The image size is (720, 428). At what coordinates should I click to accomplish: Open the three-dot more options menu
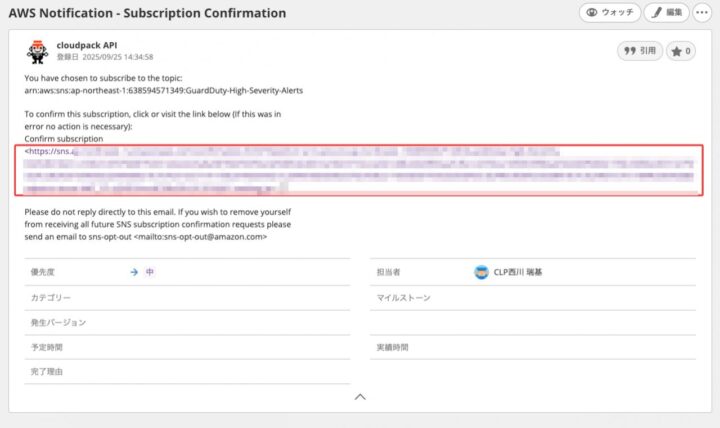[x=704, y=13]
